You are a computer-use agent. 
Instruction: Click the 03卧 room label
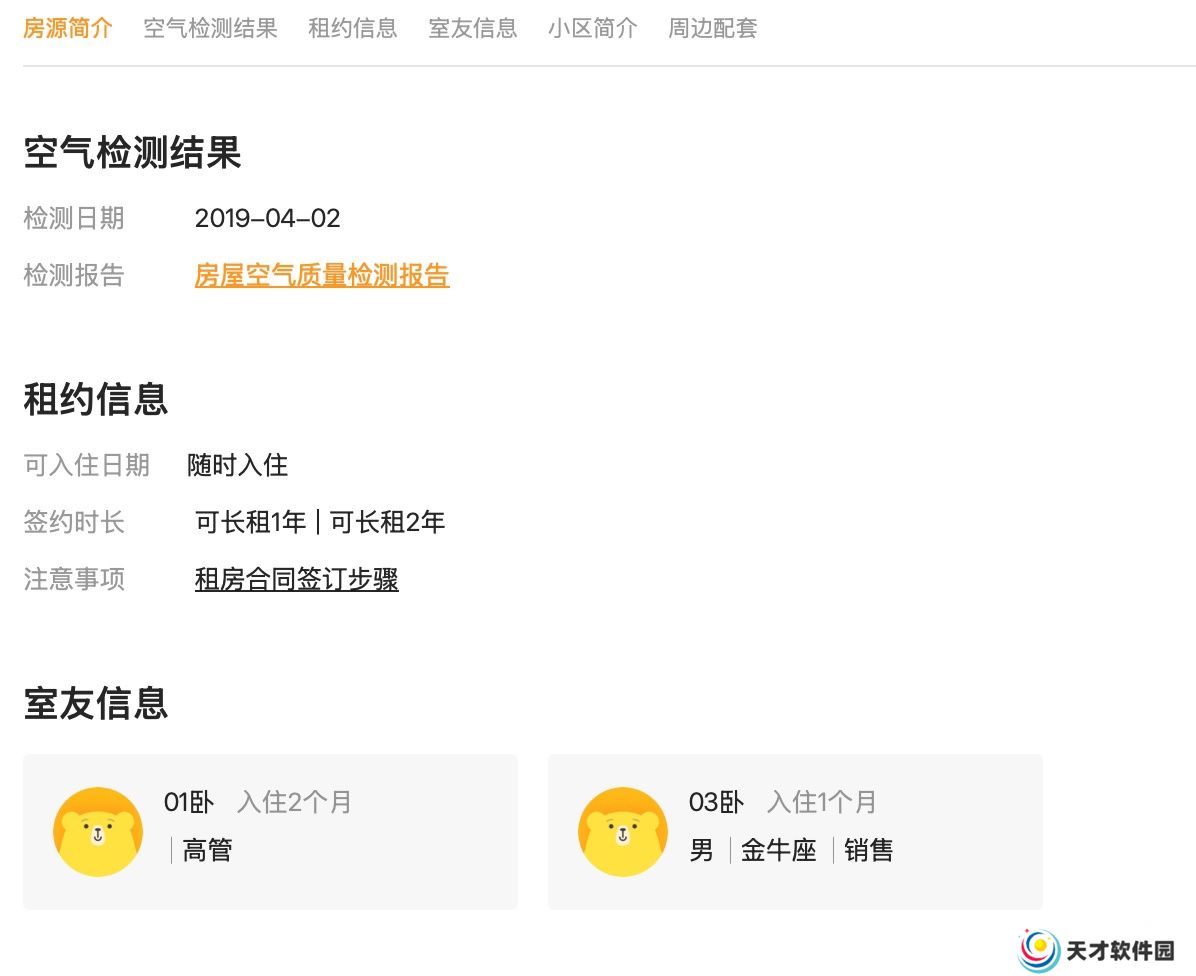(x=715, y=802)
